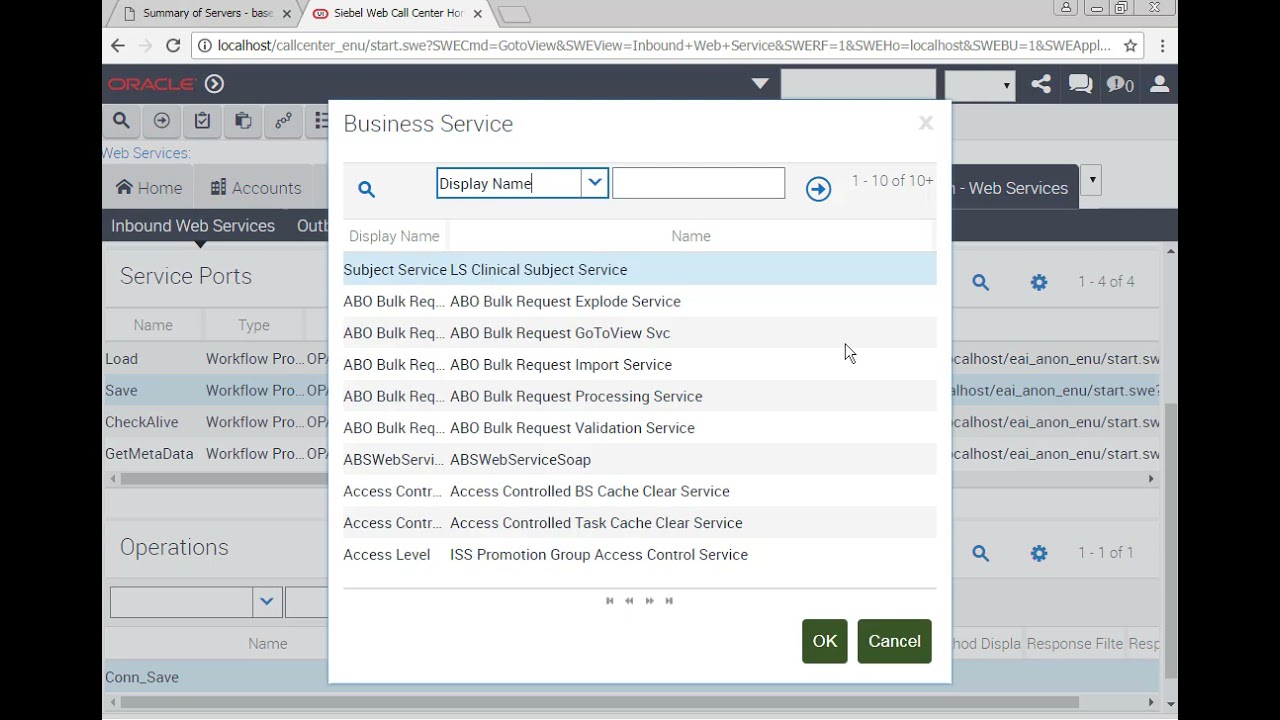Image resolution: width=1280 pixels, height=720 pixels.
Task: Open the user profile icon
Action: point(1160,84)
